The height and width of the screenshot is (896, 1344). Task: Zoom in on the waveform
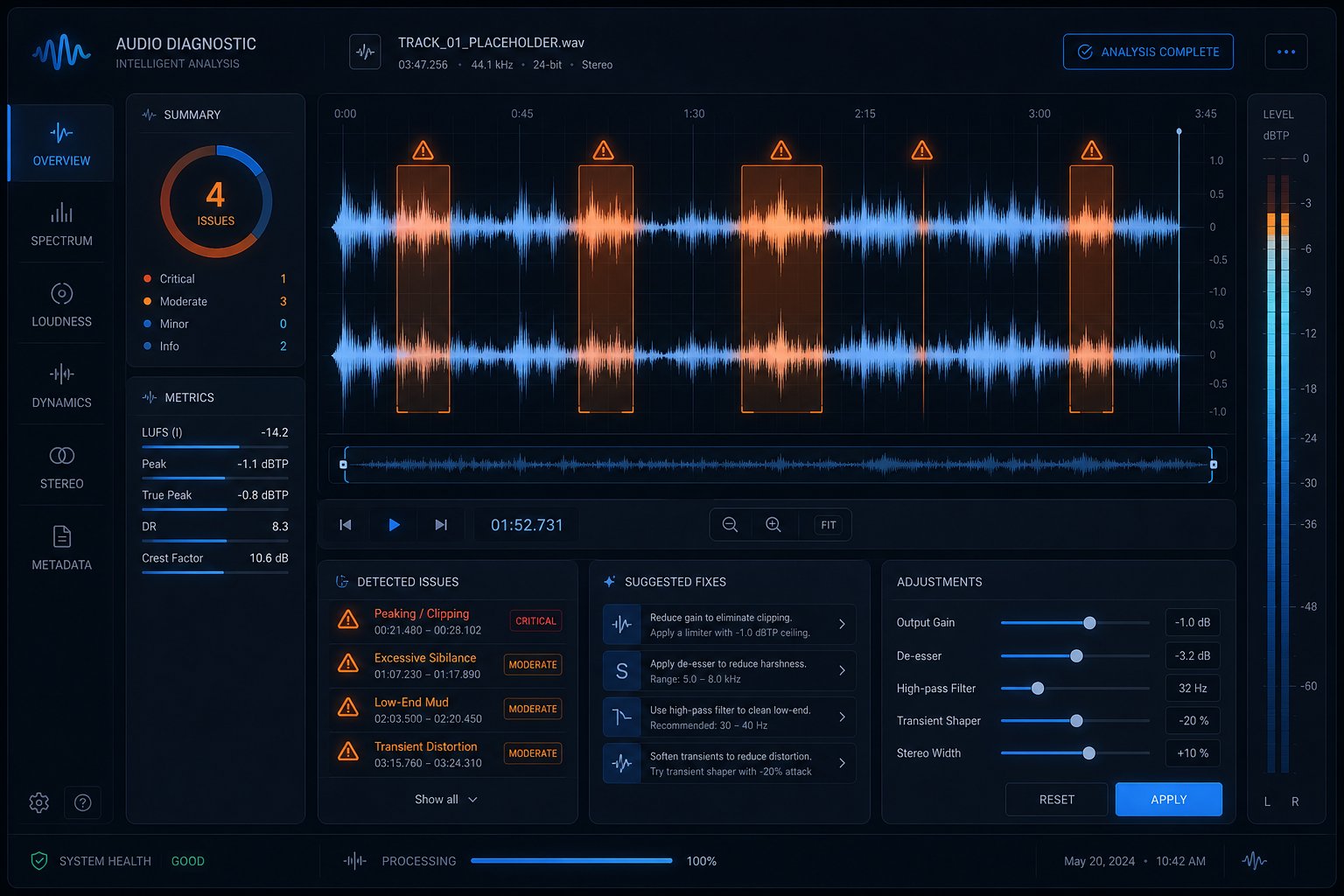click(x=773, y=525)
